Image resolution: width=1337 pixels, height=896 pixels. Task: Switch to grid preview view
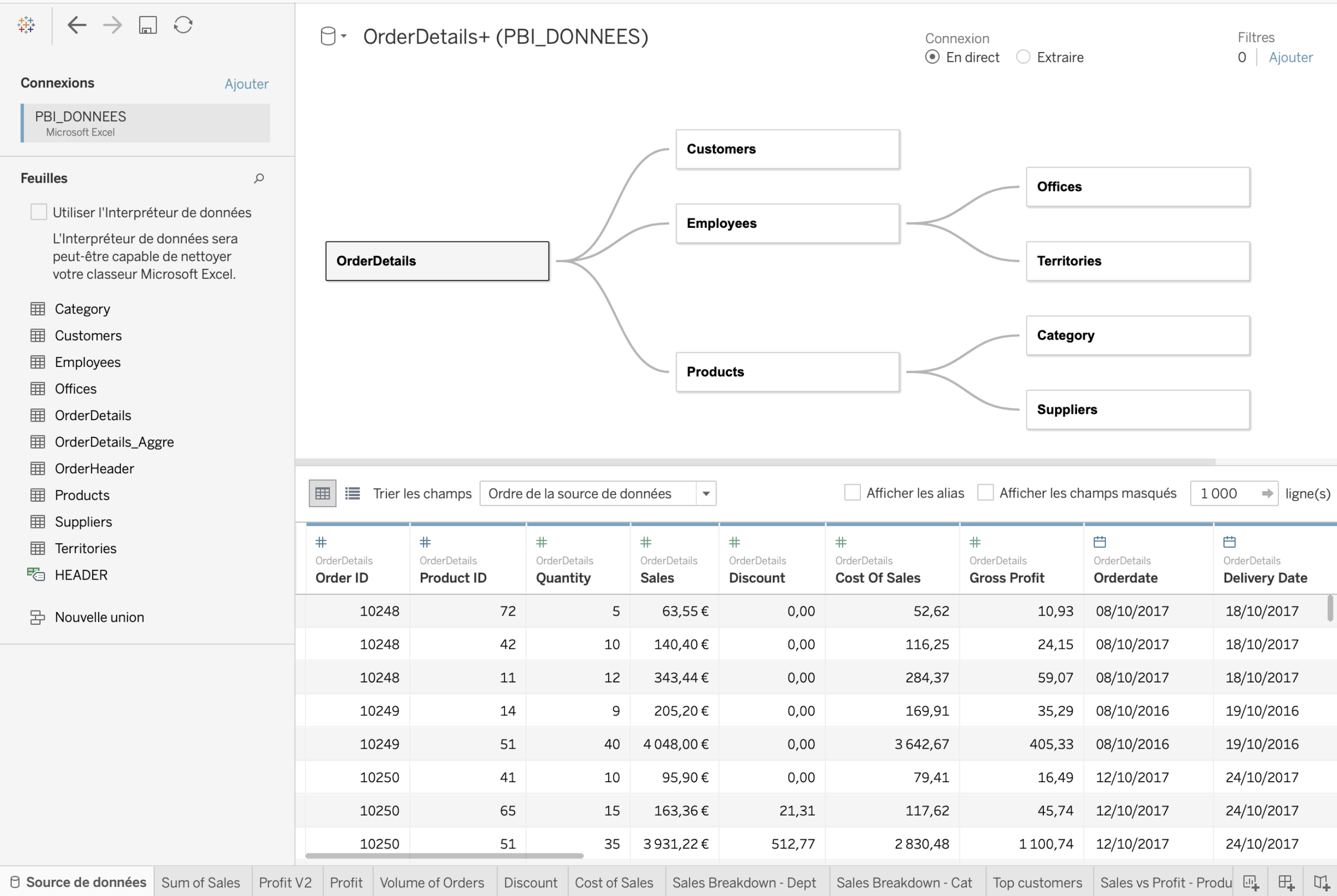click(x=323, y=493)
